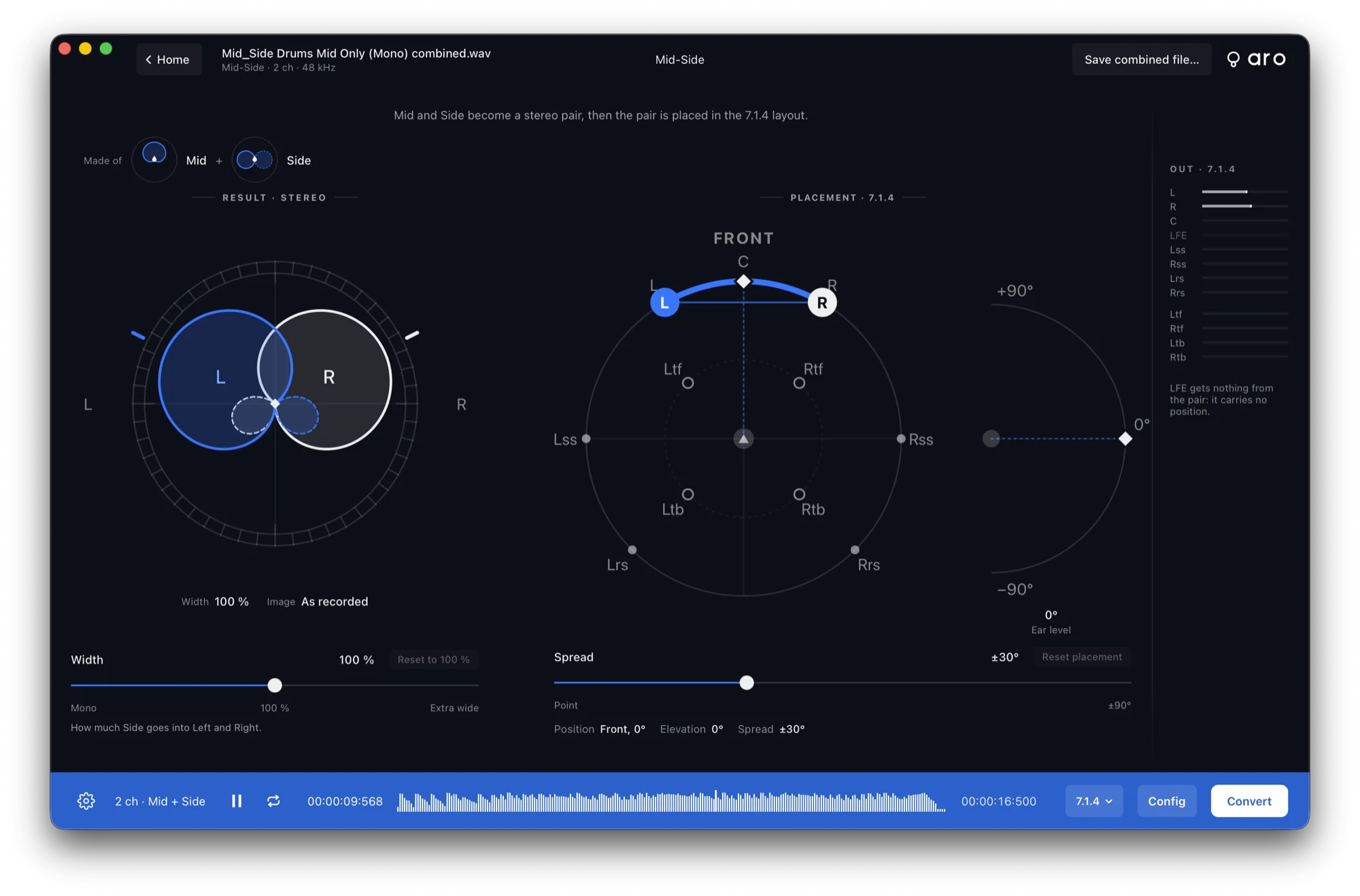The width and height of the screenshot is (1360, 896).
Task: Click the 'Ear level' elevation label
Action: point(1051,630)
